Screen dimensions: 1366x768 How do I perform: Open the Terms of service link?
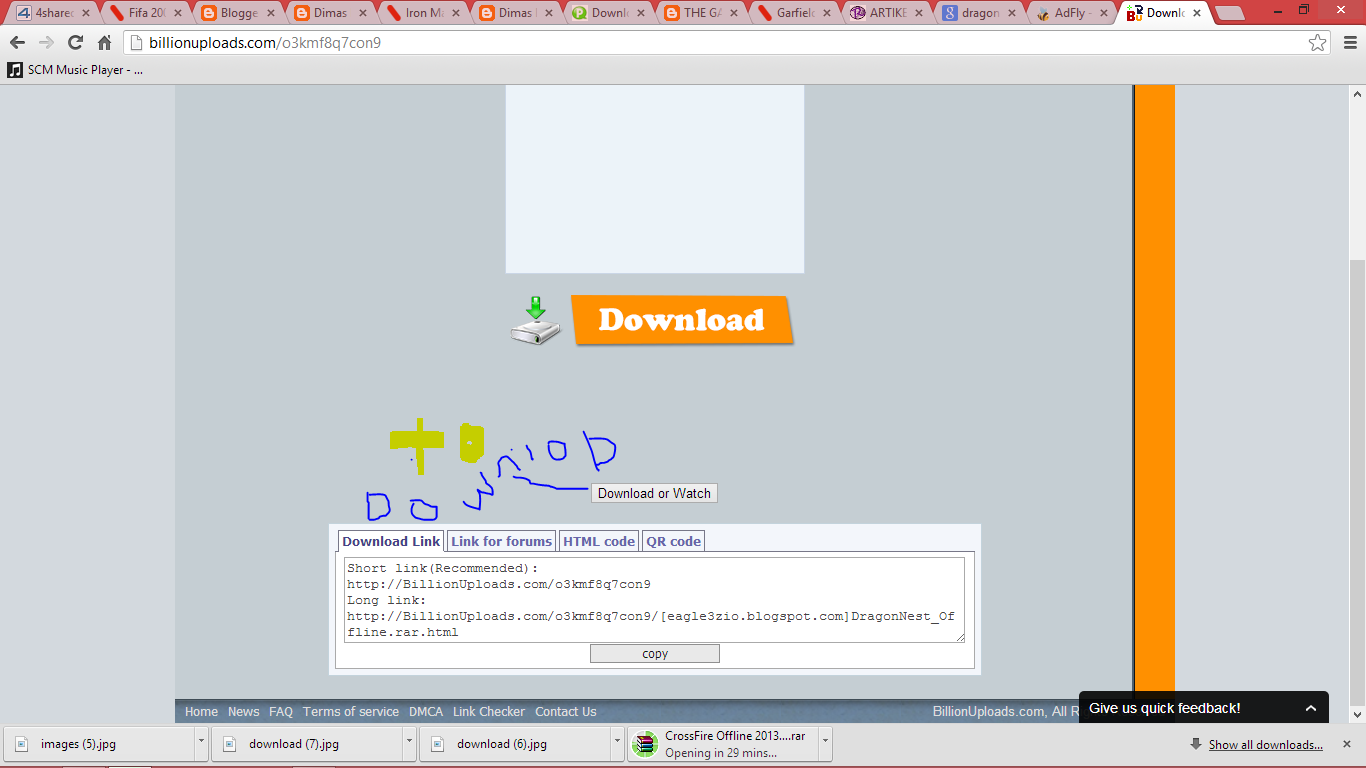pyautogui.click(x=351, y=712)
